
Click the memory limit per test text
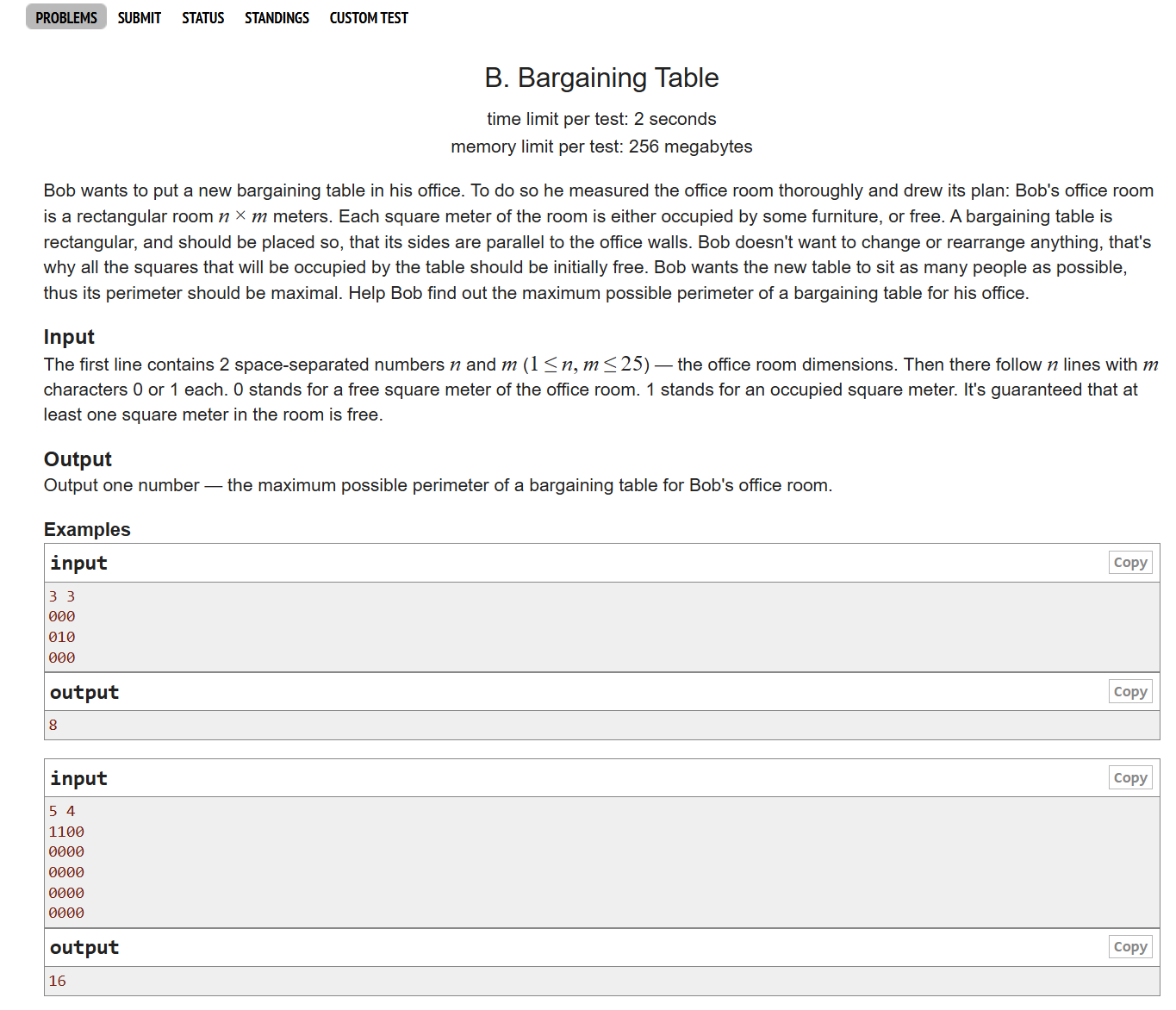(x=601, y=147)
